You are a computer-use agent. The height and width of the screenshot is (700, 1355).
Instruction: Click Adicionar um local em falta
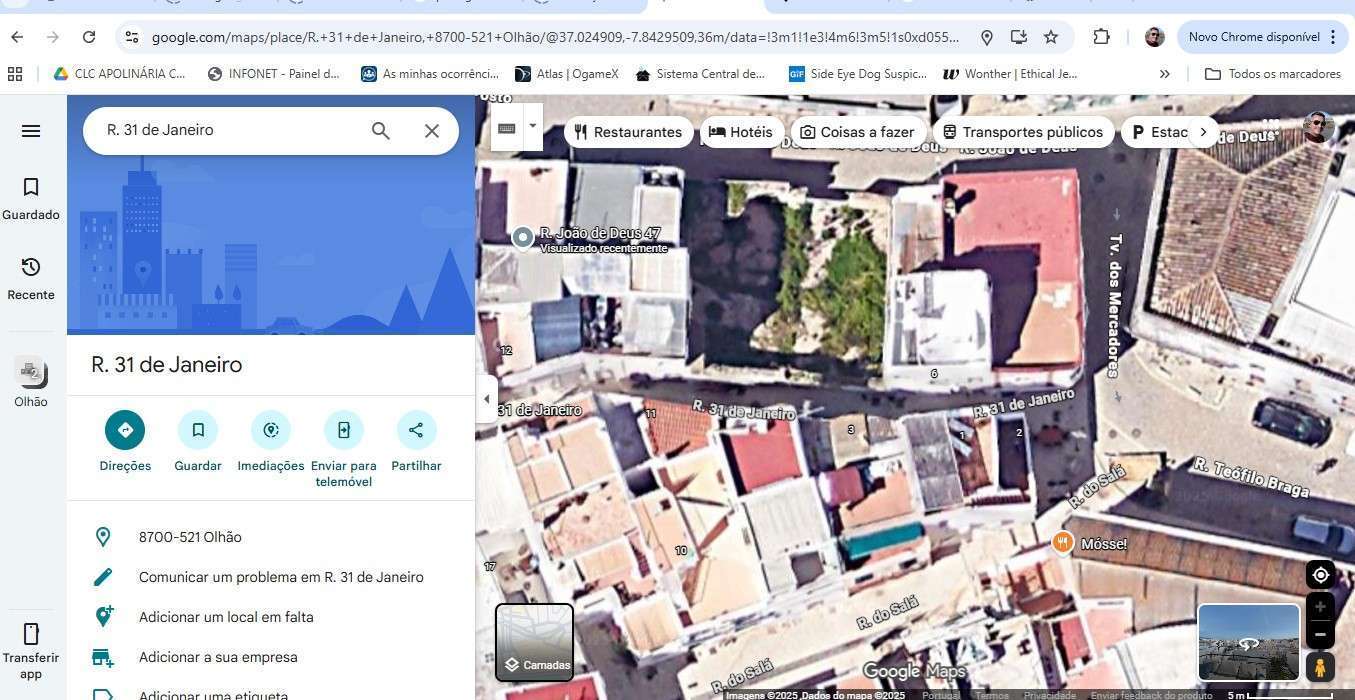226,617
